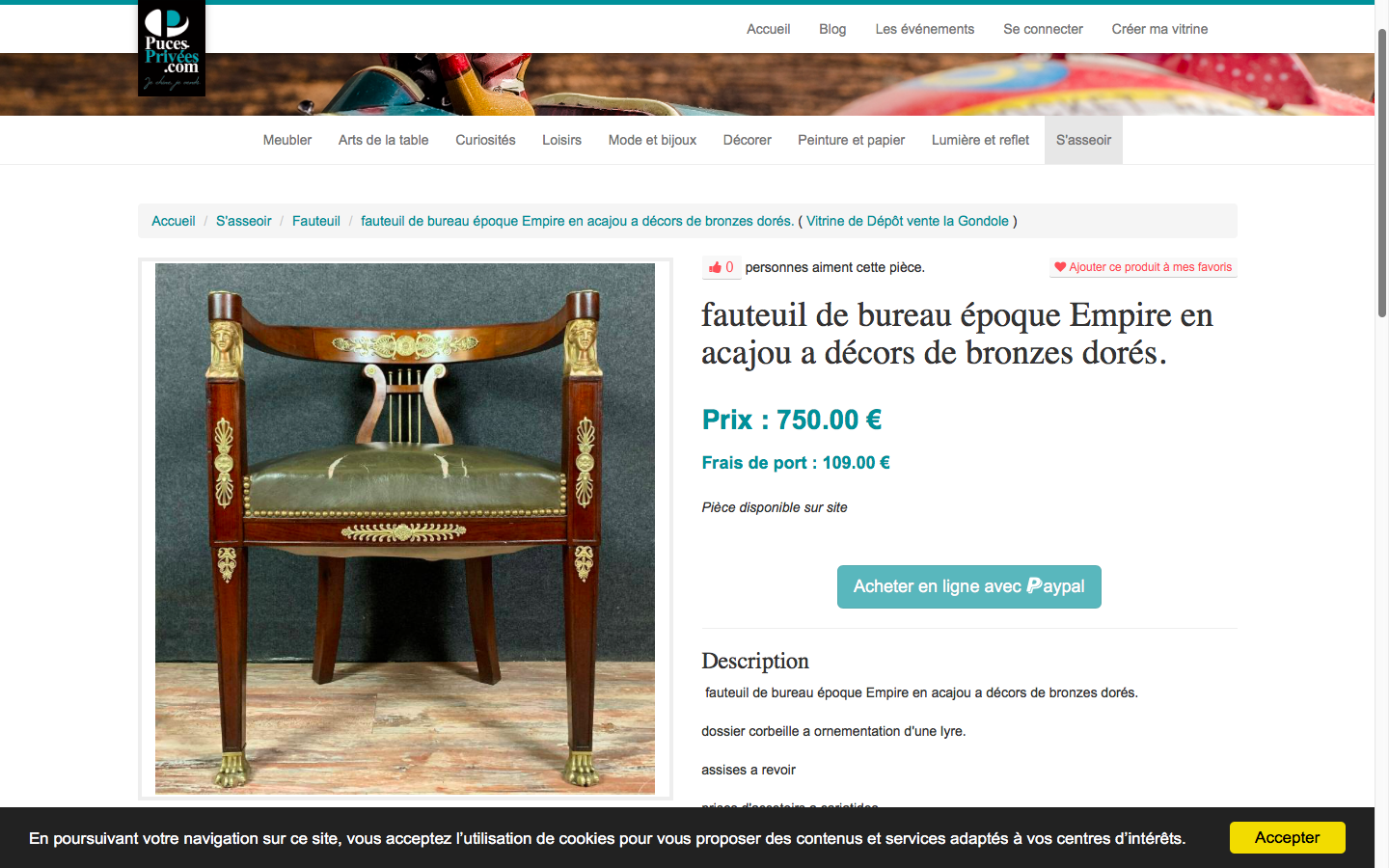The width and height of the screenshot is (1389, 868).
Task: Select Se connecter link
Action: point(1043,29)
